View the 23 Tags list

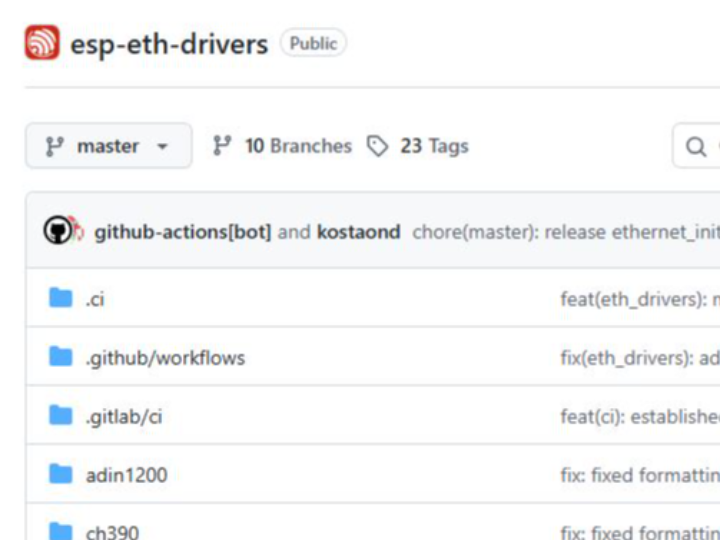[x=418, y=146]
